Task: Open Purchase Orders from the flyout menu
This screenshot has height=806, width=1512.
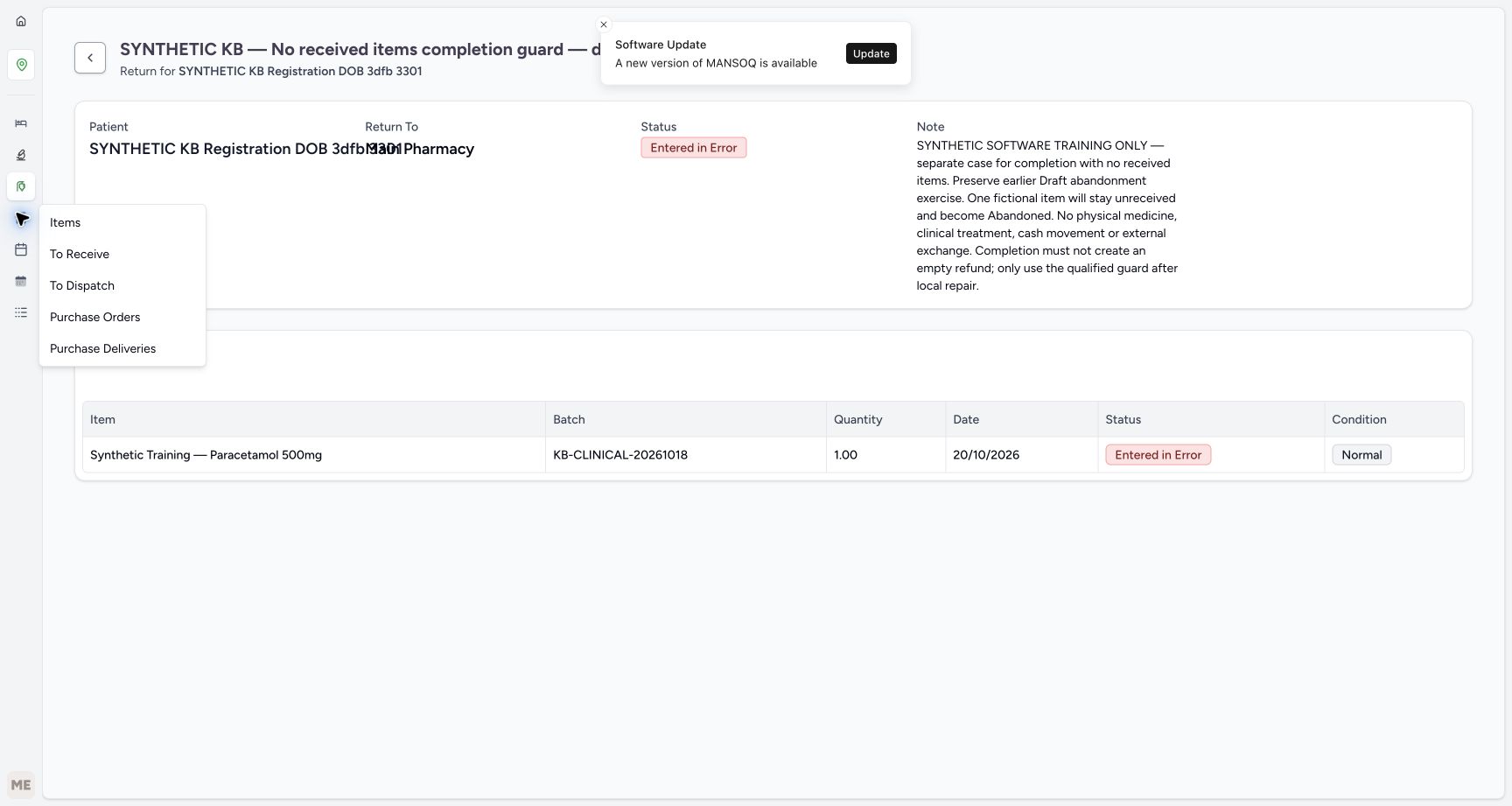Action: [122, 317]
